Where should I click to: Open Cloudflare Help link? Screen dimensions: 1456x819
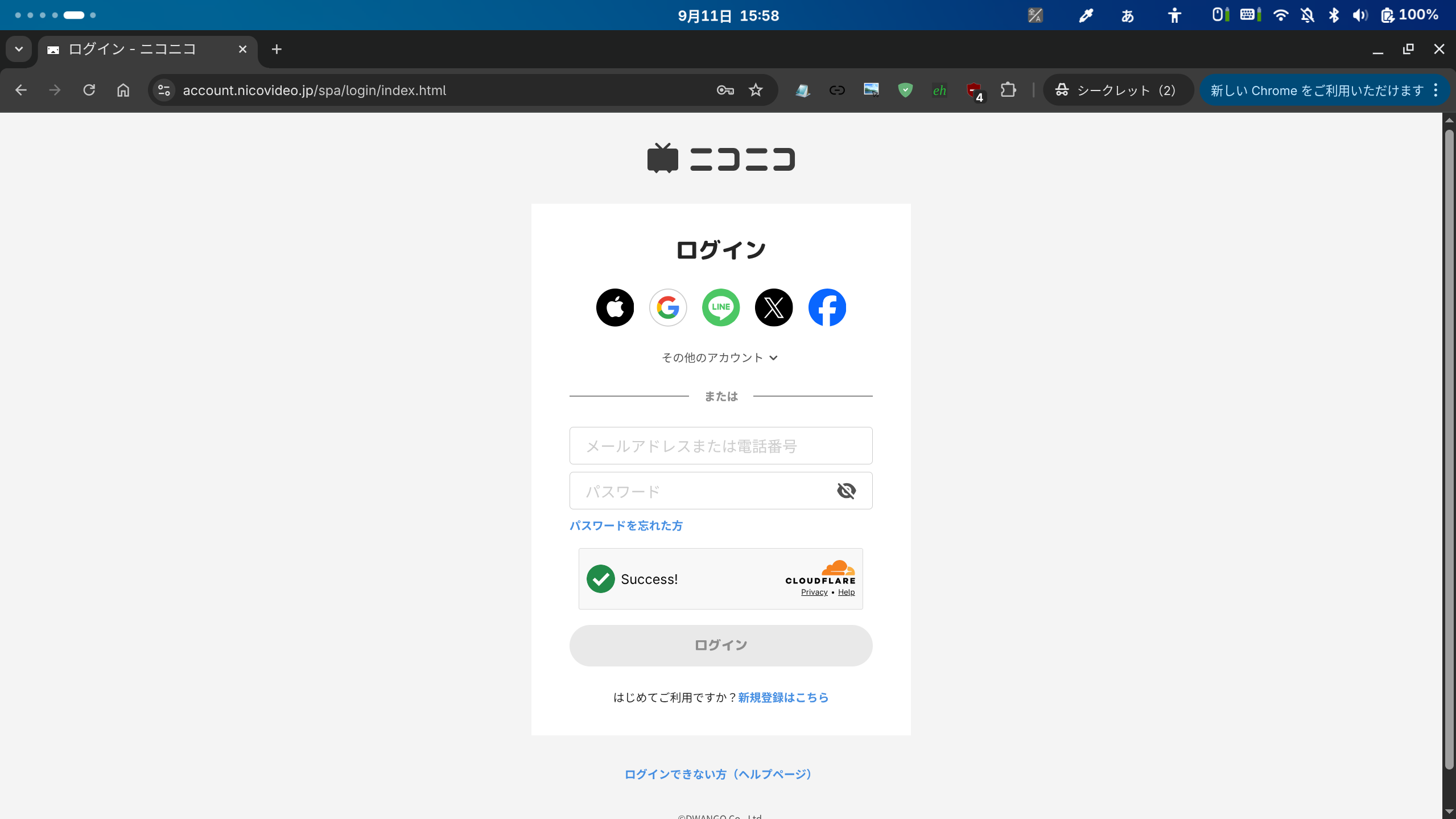tap(846, 592)
